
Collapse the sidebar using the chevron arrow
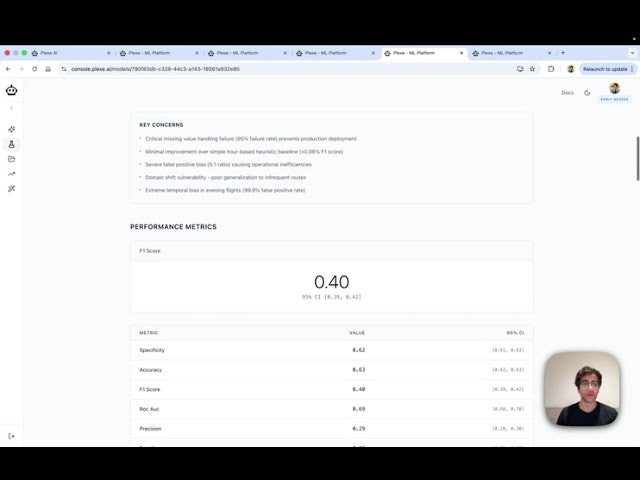pyautogui.click(x=11, y=108)
